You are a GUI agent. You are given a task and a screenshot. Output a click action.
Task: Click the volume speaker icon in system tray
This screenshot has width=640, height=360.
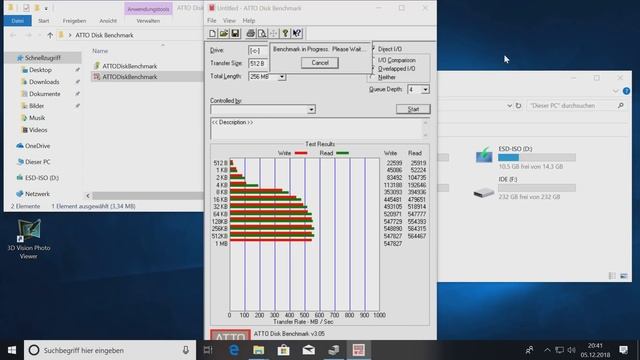[571, 350]
